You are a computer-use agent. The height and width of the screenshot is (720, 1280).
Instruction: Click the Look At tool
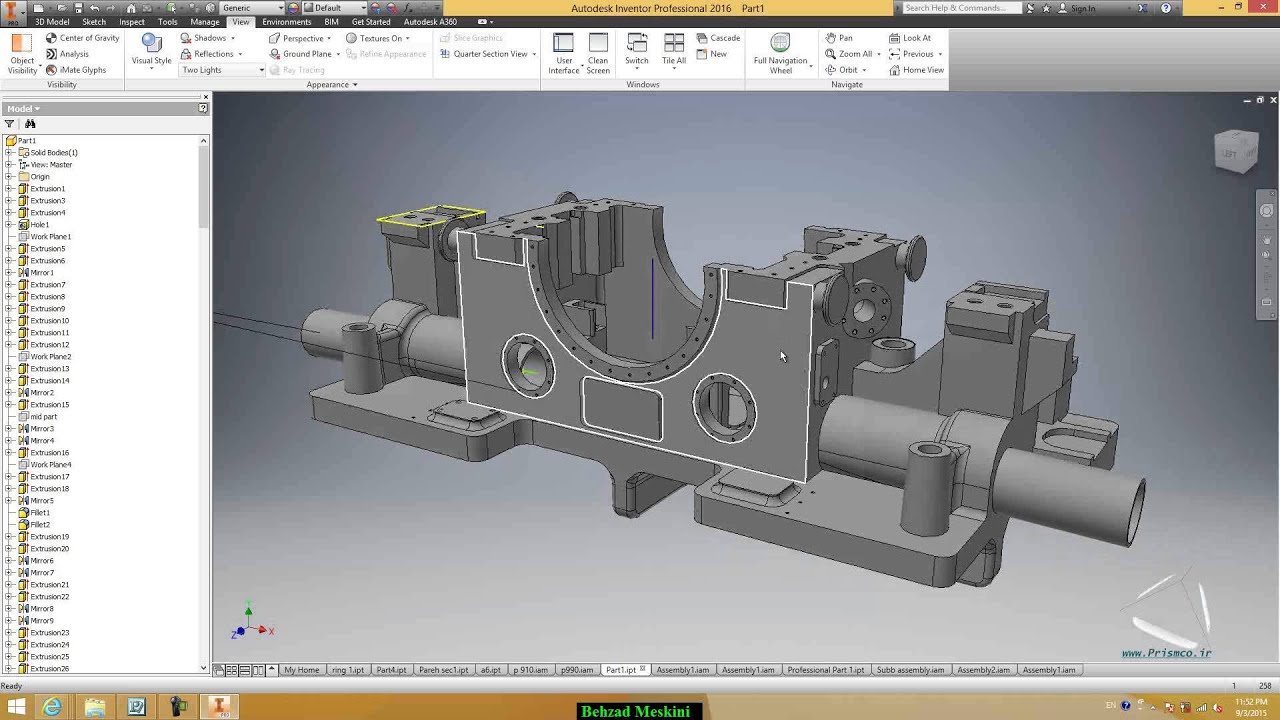click(x=910, y=38)
